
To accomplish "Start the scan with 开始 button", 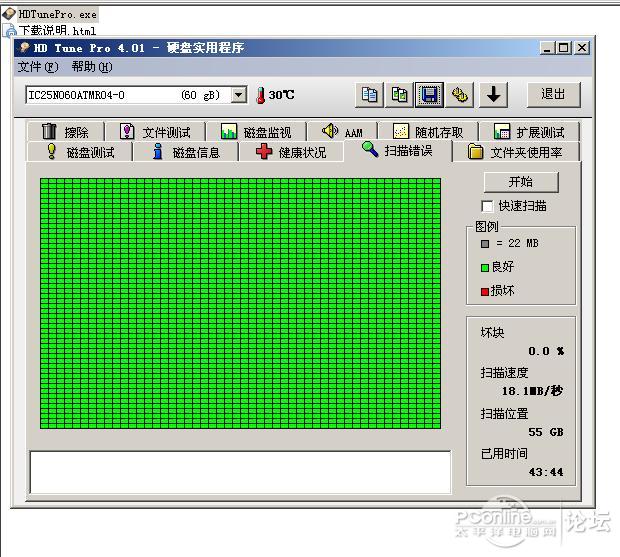I will [521, 182].
